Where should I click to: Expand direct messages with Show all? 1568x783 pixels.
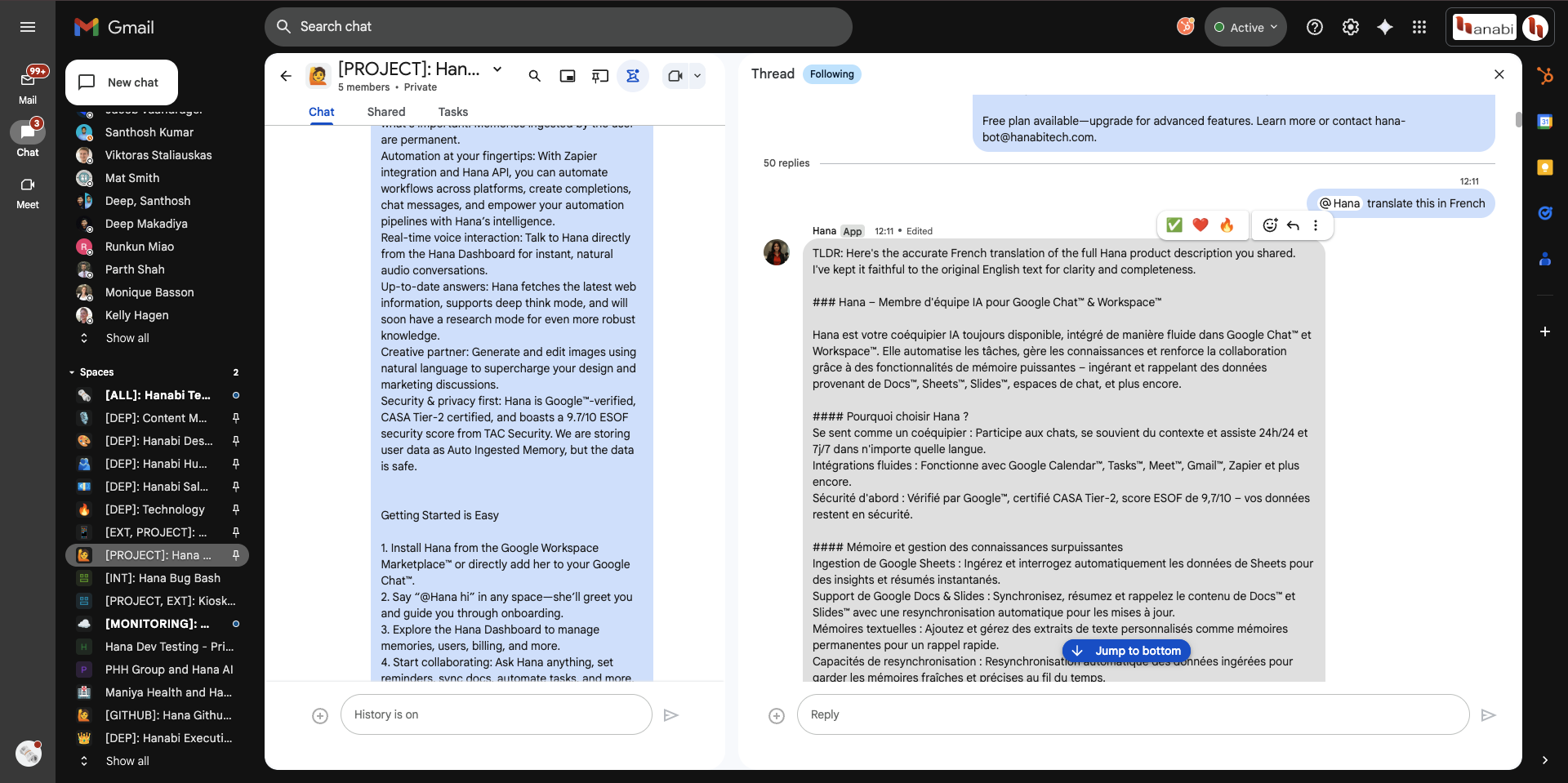click(x=127, y=338)
